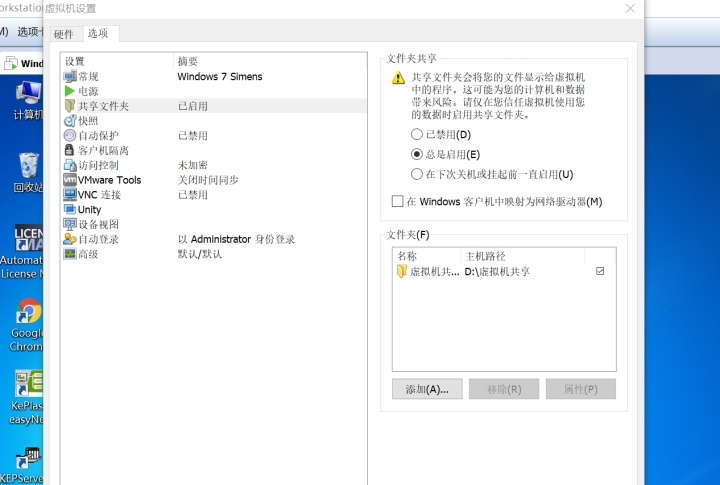This screenshot has height=485, width=720.
Task: Click '以 Administrator 身份登录' summary text
Action: click(x=236, y=239)
